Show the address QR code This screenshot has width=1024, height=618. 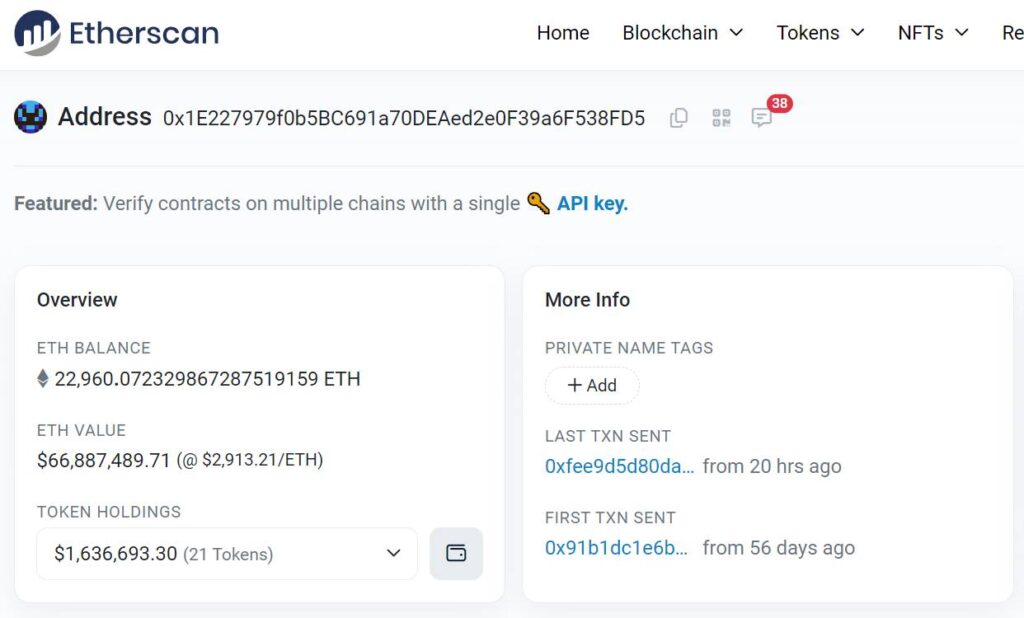click(721, 118)
